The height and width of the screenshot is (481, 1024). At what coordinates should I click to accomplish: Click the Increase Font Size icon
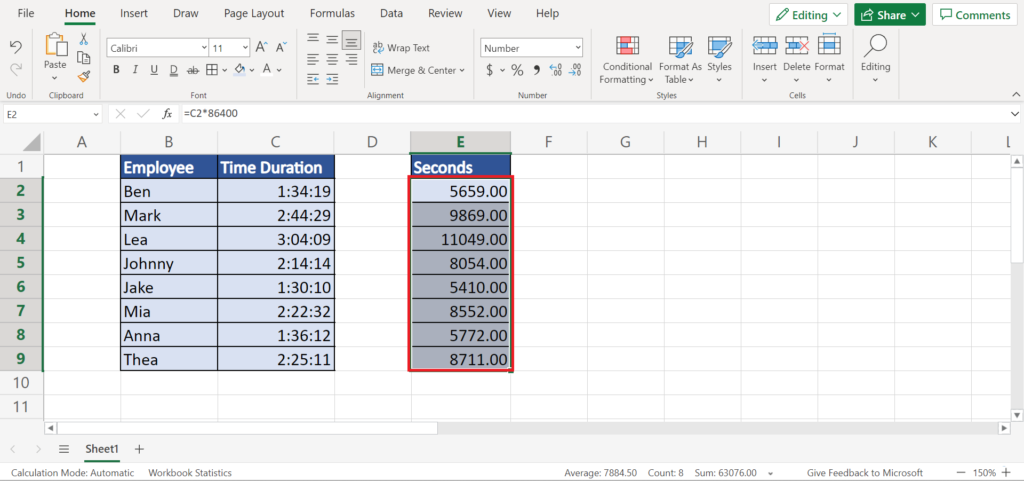[261, 47]
